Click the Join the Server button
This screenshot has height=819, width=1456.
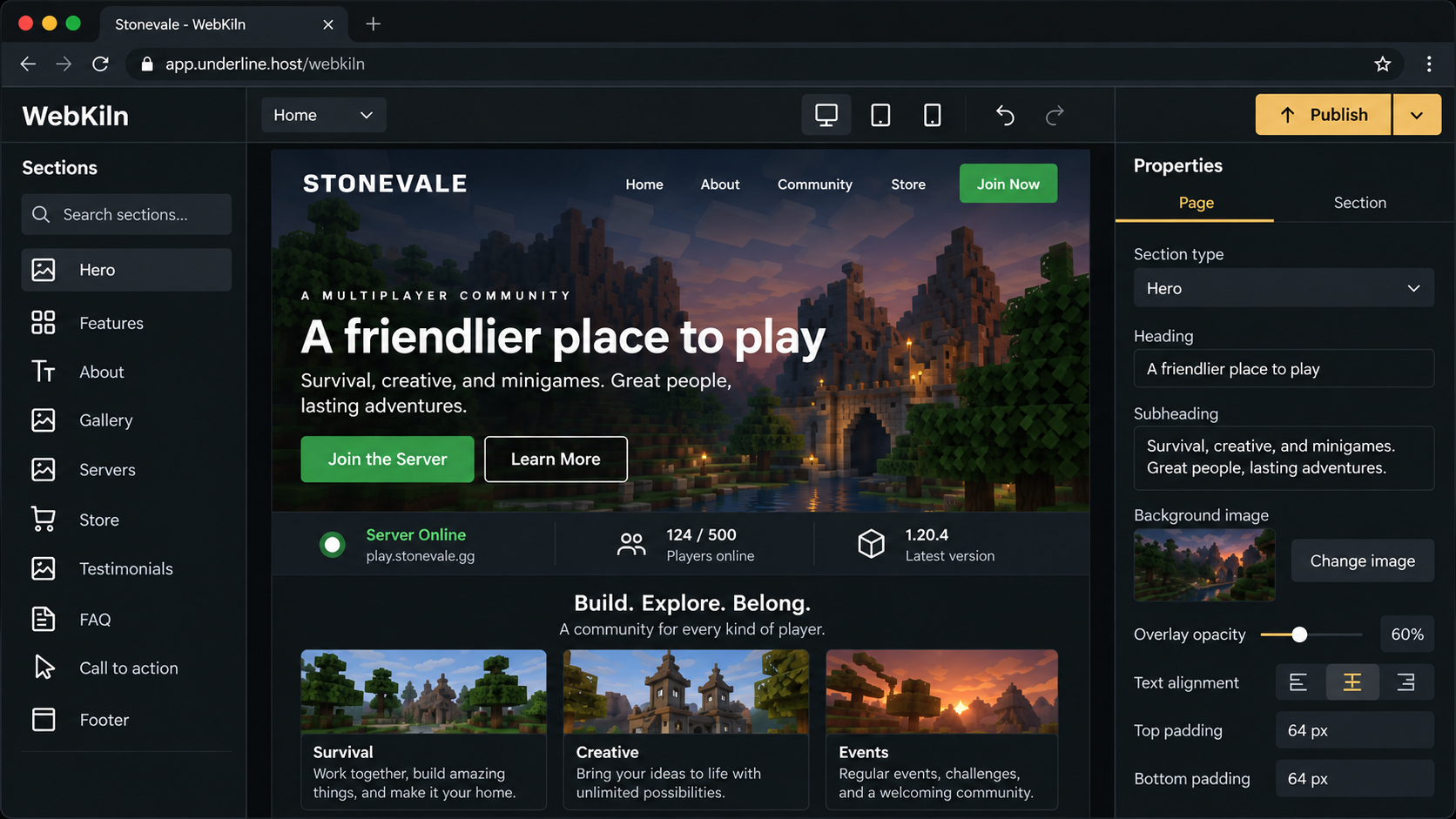(388, 459)
